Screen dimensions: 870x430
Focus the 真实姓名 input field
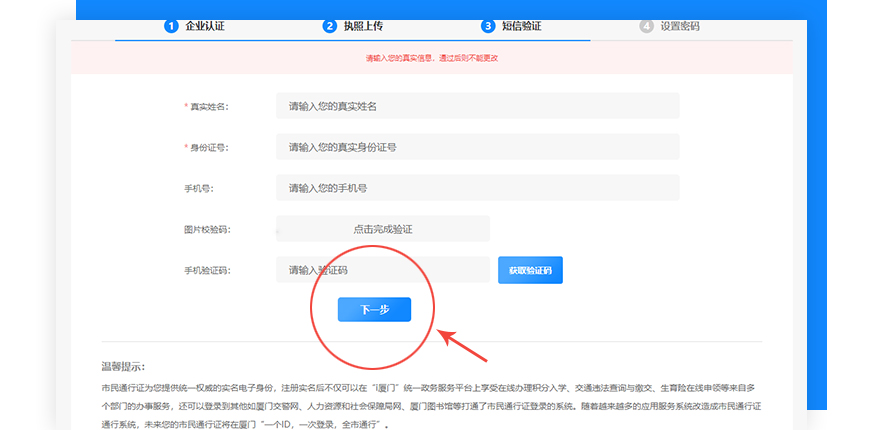tap(477, 106)
